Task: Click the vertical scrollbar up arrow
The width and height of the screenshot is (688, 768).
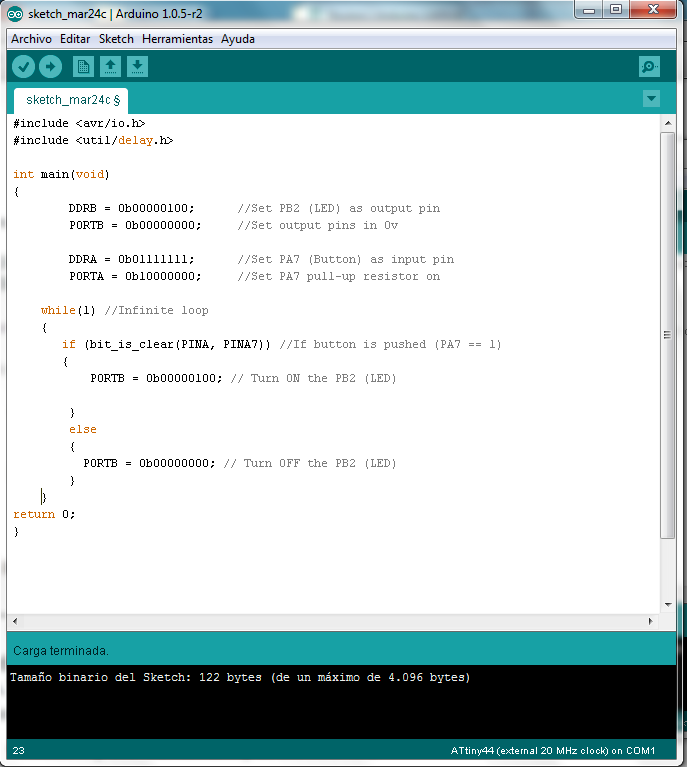Action: pyautogui.click(x=668, y=123)
